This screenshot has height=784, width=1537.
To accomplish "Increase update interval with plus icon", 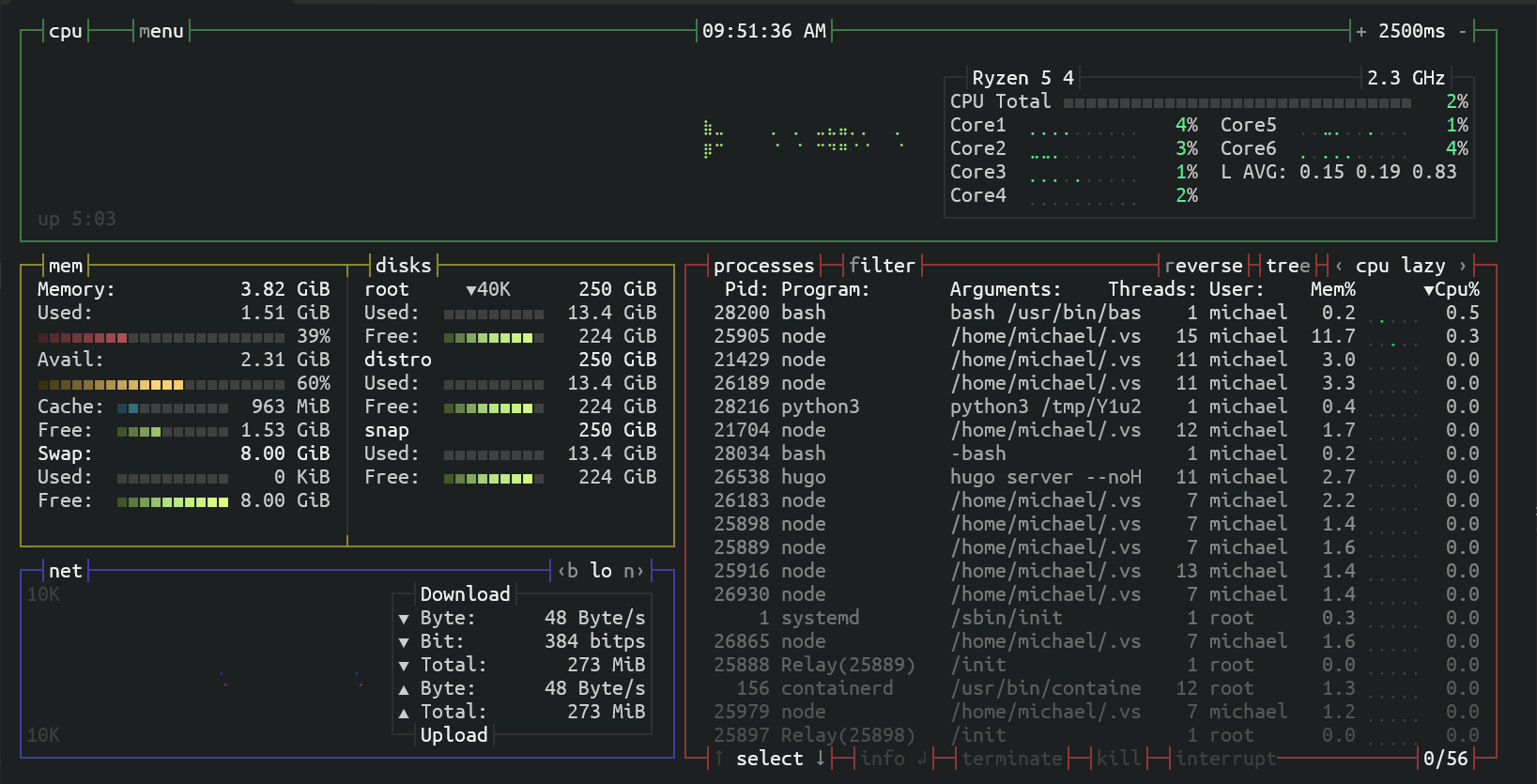I will tap(1361, 32).
